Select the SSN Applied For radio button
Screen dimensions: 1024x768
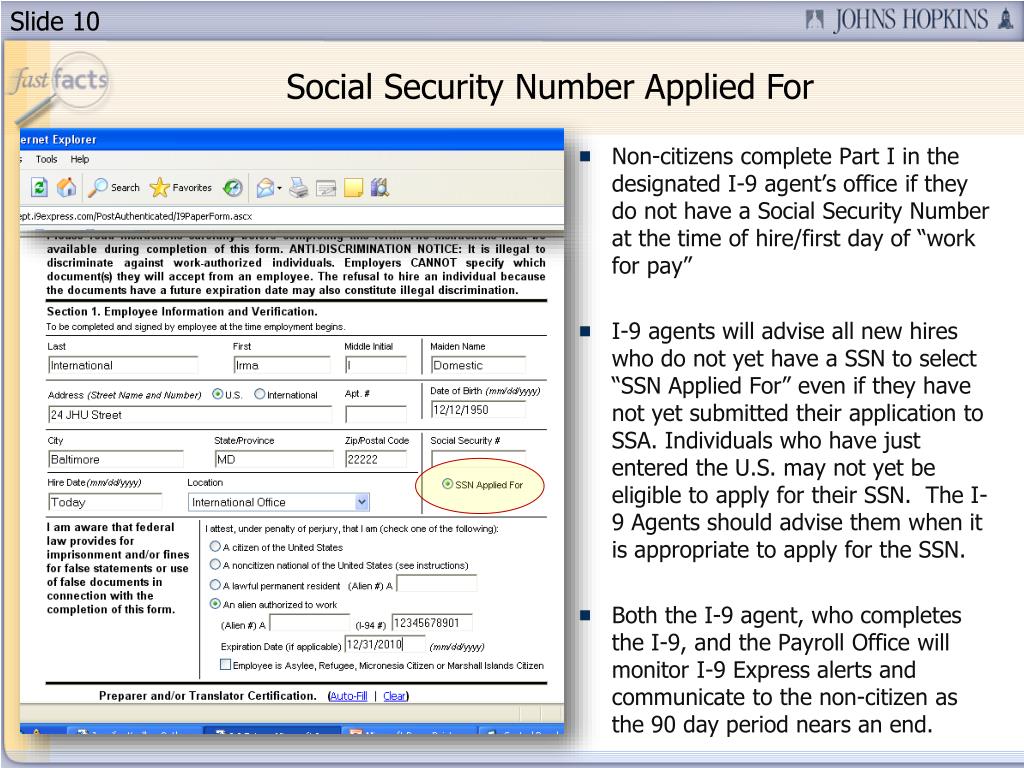[x=447, y=484]
